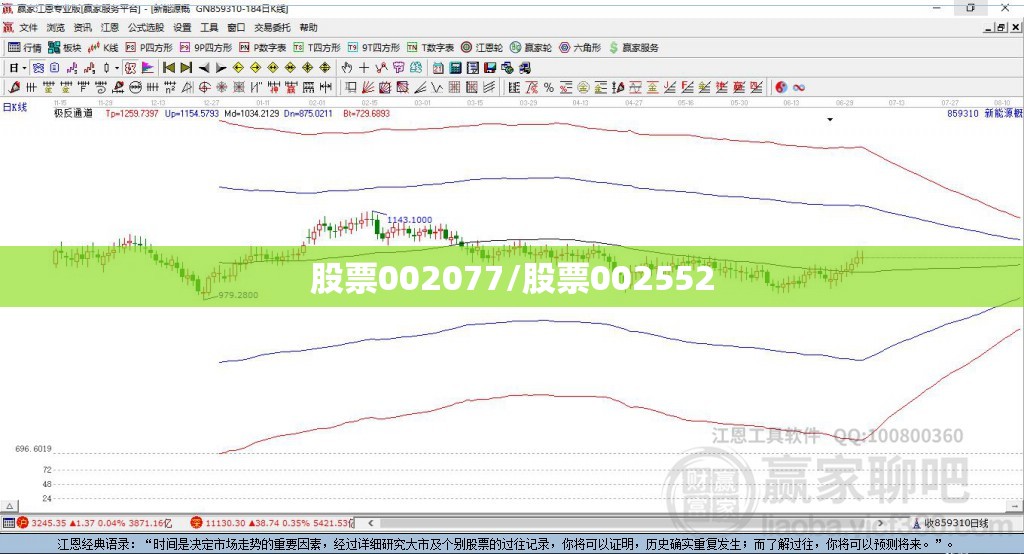Click the horizontal scrollbar at chart bottom
The width and height of the screenshot is (1024, 554).
624,523
